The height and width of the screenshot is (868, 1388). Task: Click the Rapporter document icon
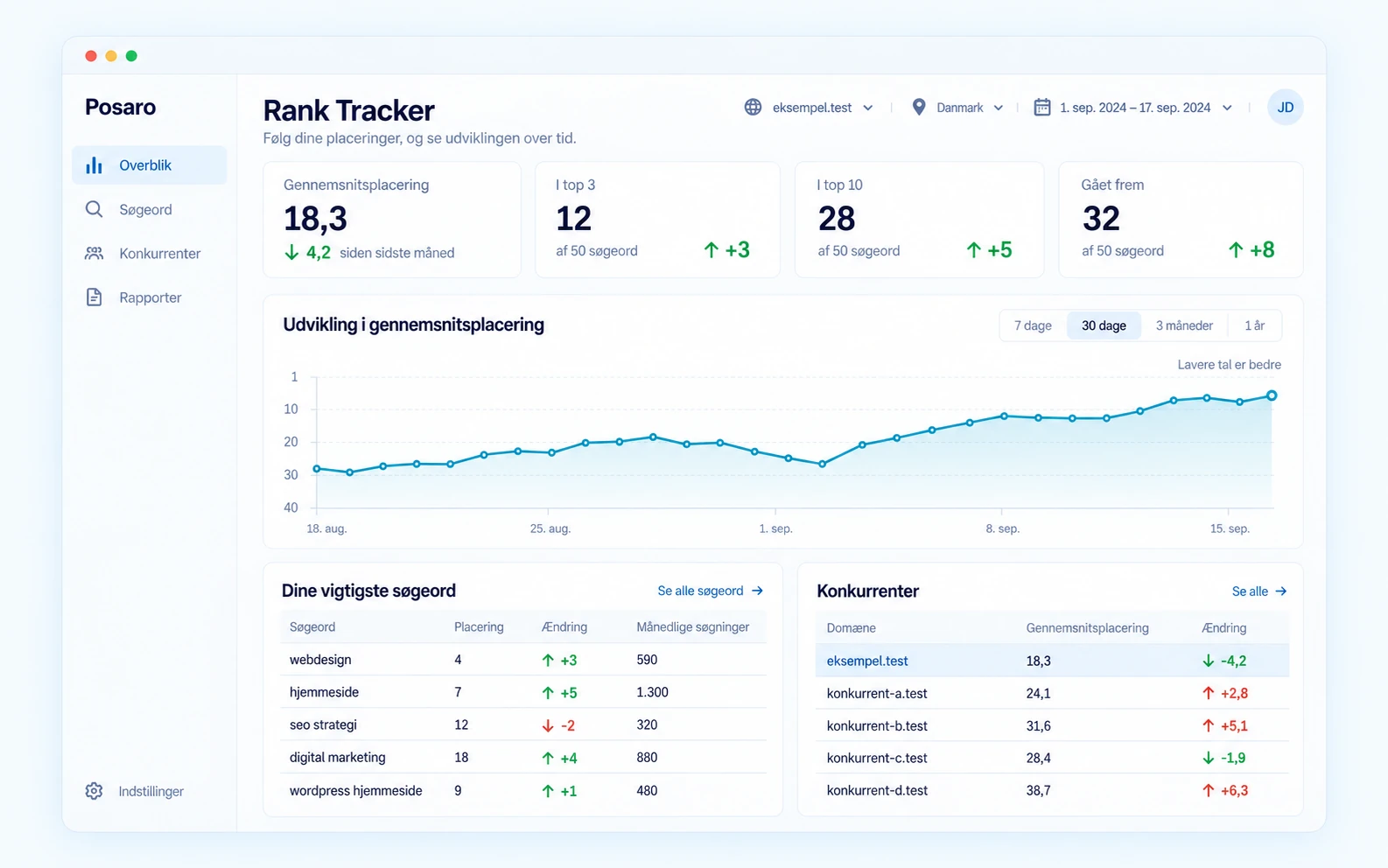pos(94,297)
